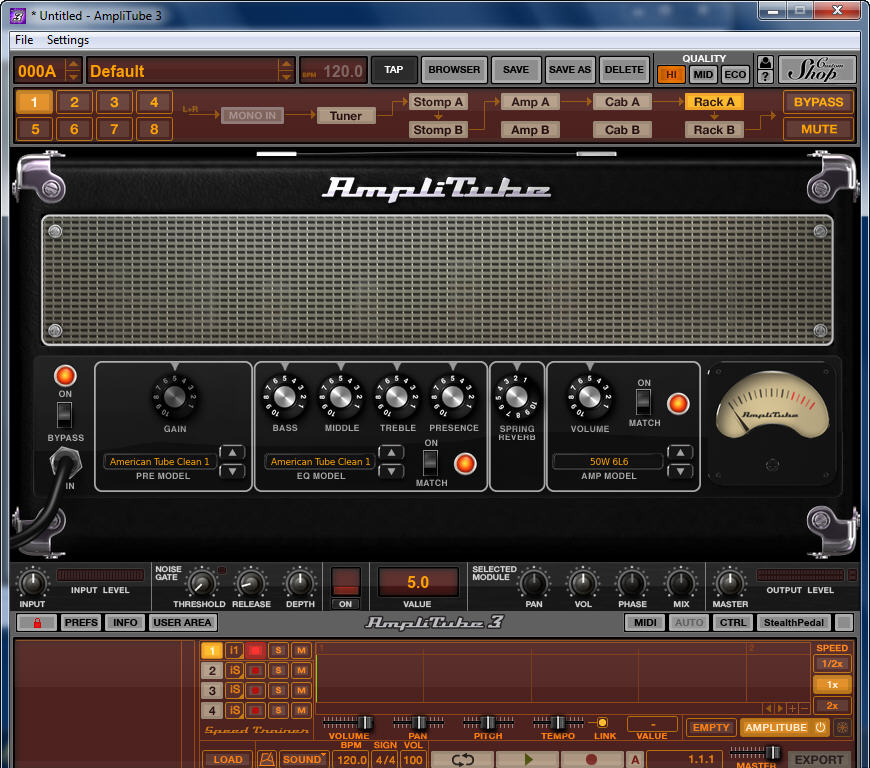Zoom out timeline with minus icon
The width and height of the screenshot is (870, 768).
[804, 708]
